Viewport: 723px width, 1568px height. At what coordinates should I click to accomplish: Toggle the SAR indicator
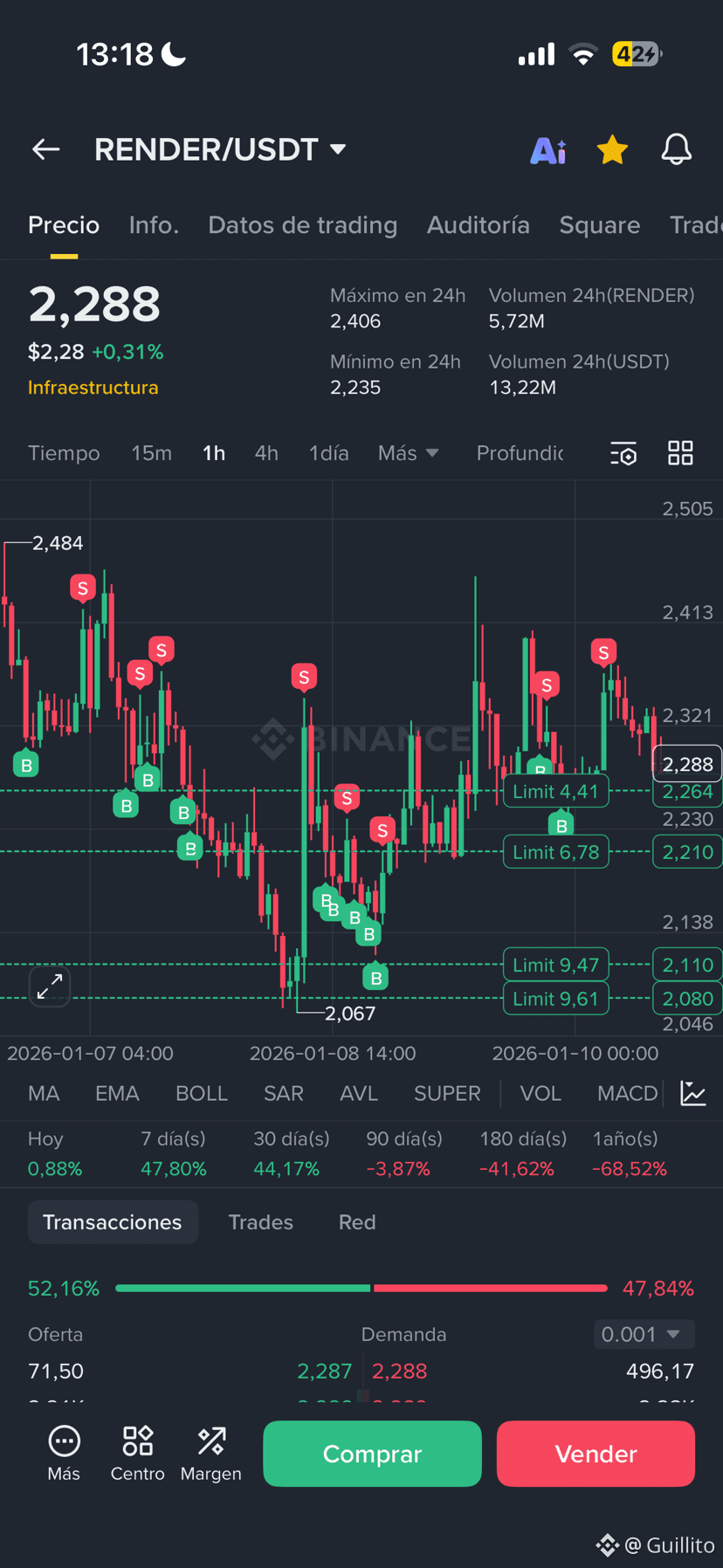pos(284,1093)
